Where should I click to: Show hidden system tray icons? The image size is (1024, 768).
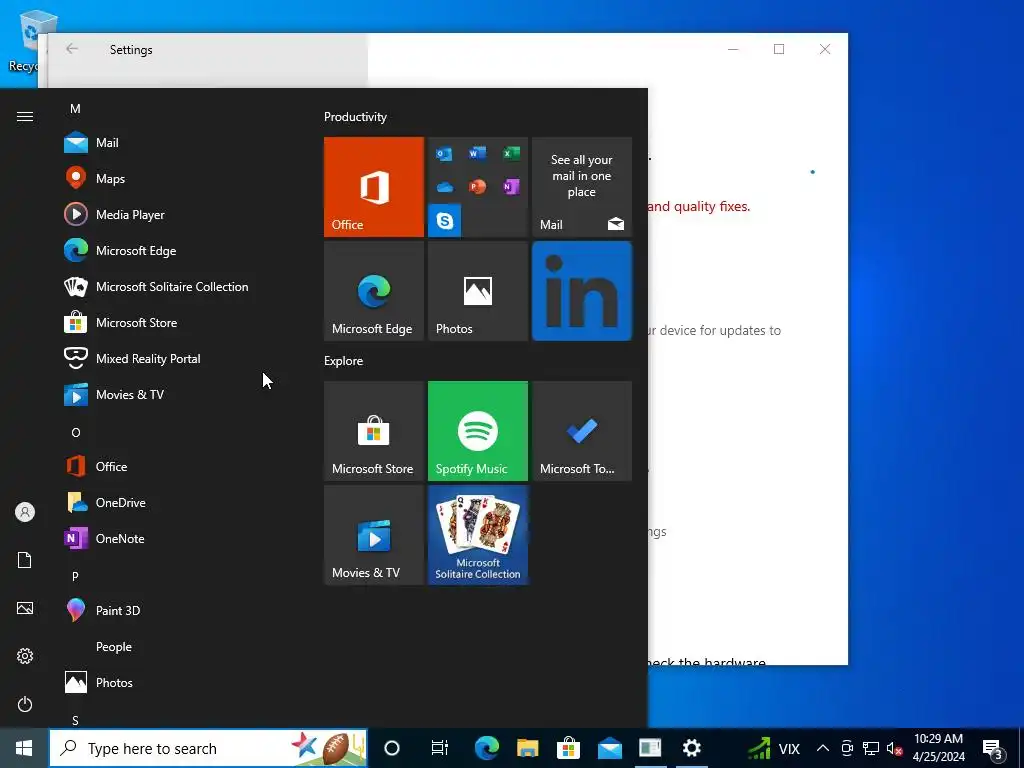pyautogui.click(x=823, y=748)
